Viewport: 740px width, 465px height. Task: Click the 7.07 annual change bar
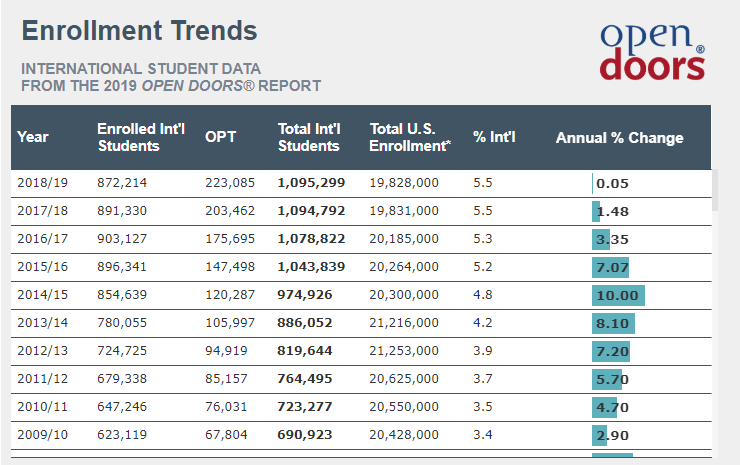pyautogui.click(x=610, y=268)
